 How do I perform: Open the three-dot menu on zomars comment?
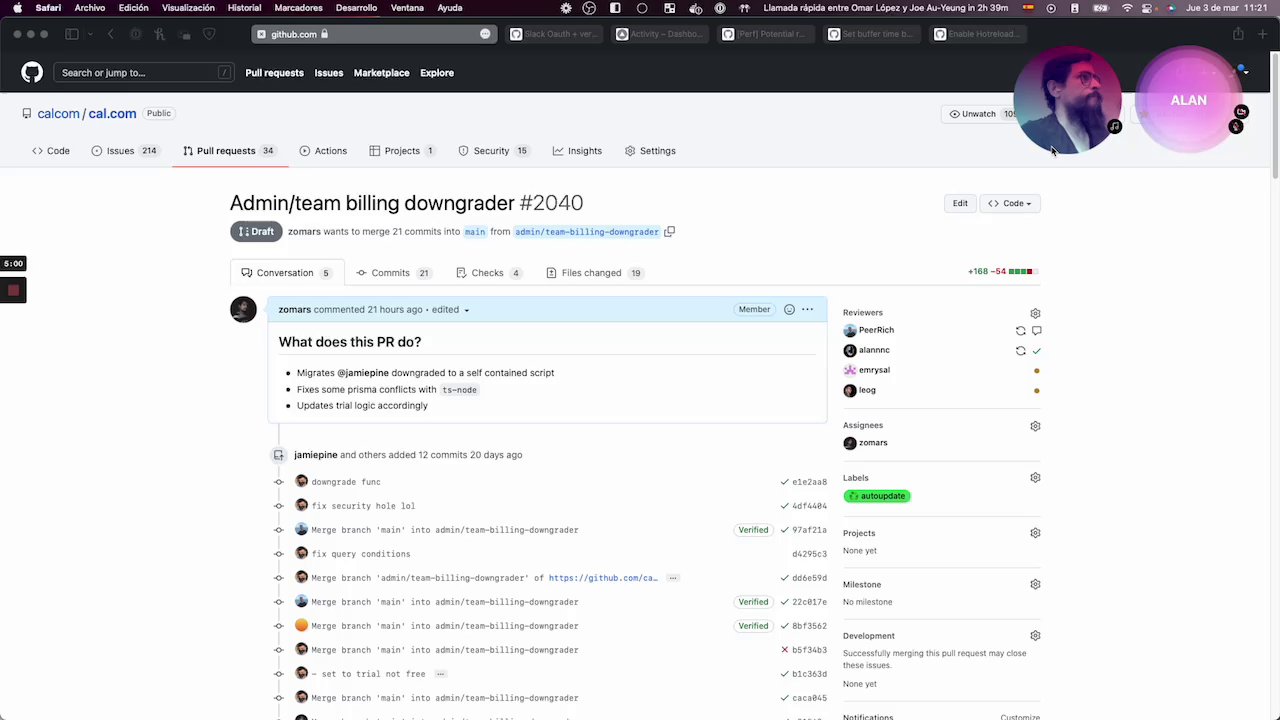point(808,310)
